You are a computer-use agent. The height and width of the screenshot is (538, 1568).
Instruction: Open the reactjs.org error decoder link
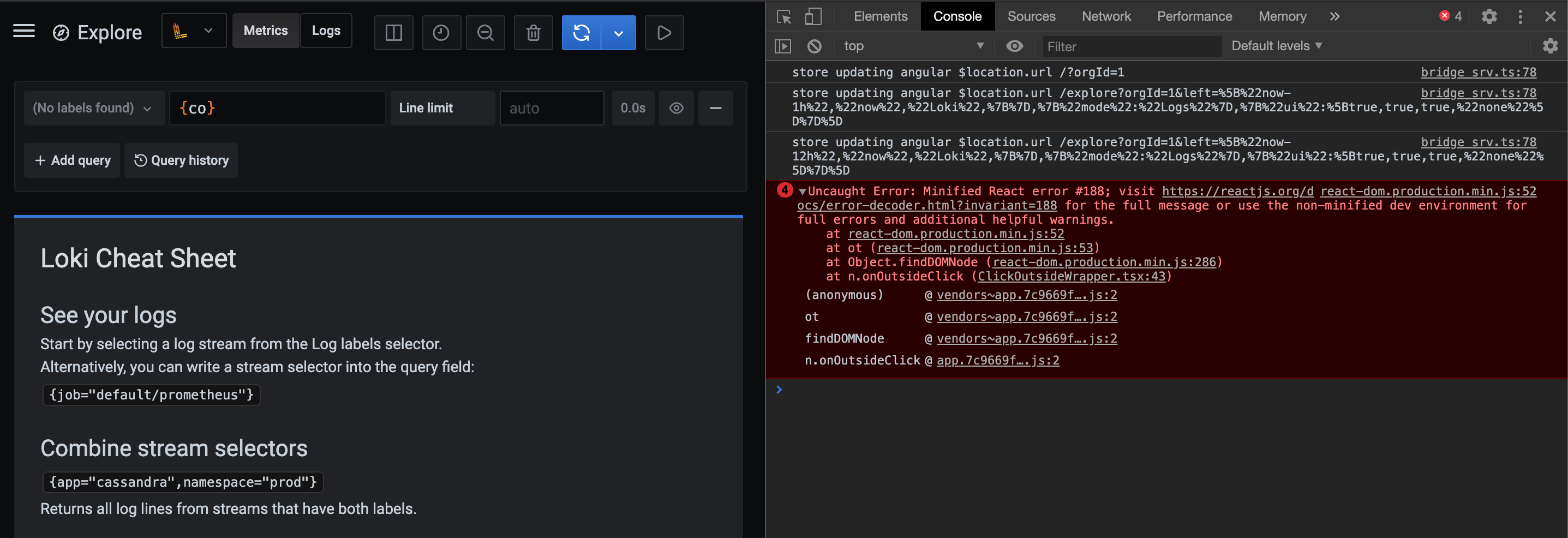[x=1237, y=192]
